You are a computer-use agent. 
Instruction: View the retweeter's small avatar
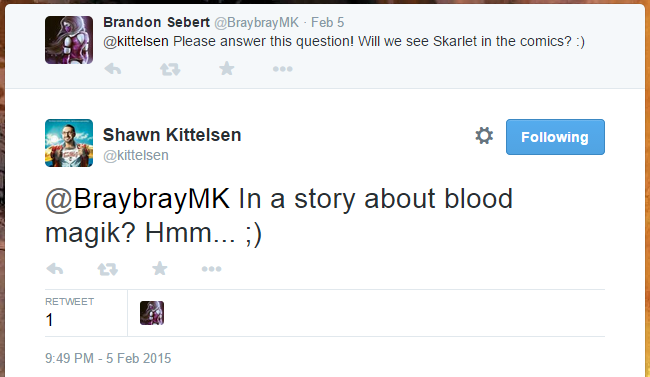(x=152, y=313)
